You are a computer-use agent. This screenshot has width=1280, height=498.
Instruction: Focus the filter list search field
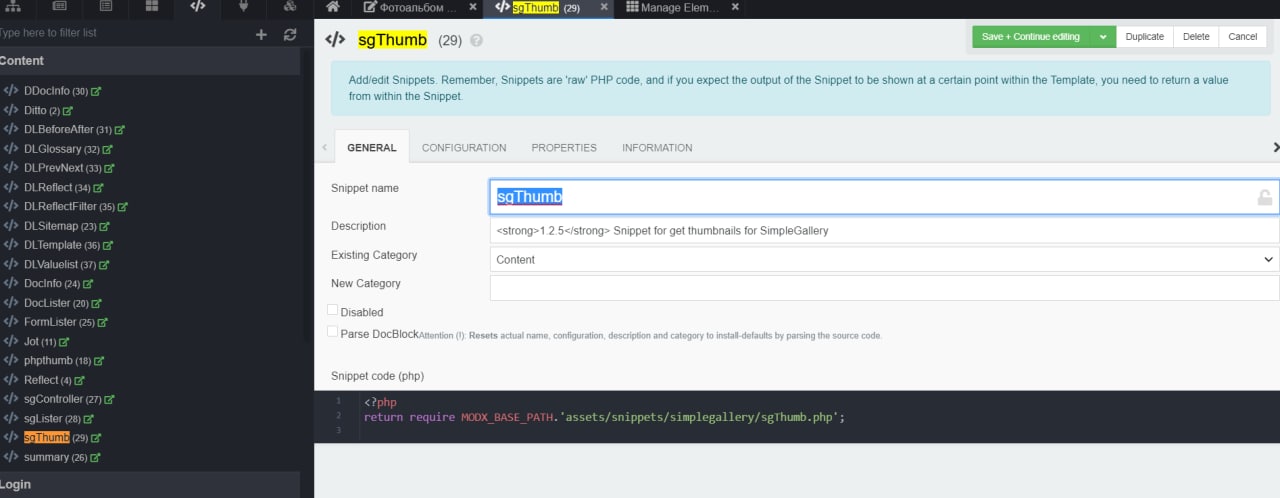pos(120,33)
